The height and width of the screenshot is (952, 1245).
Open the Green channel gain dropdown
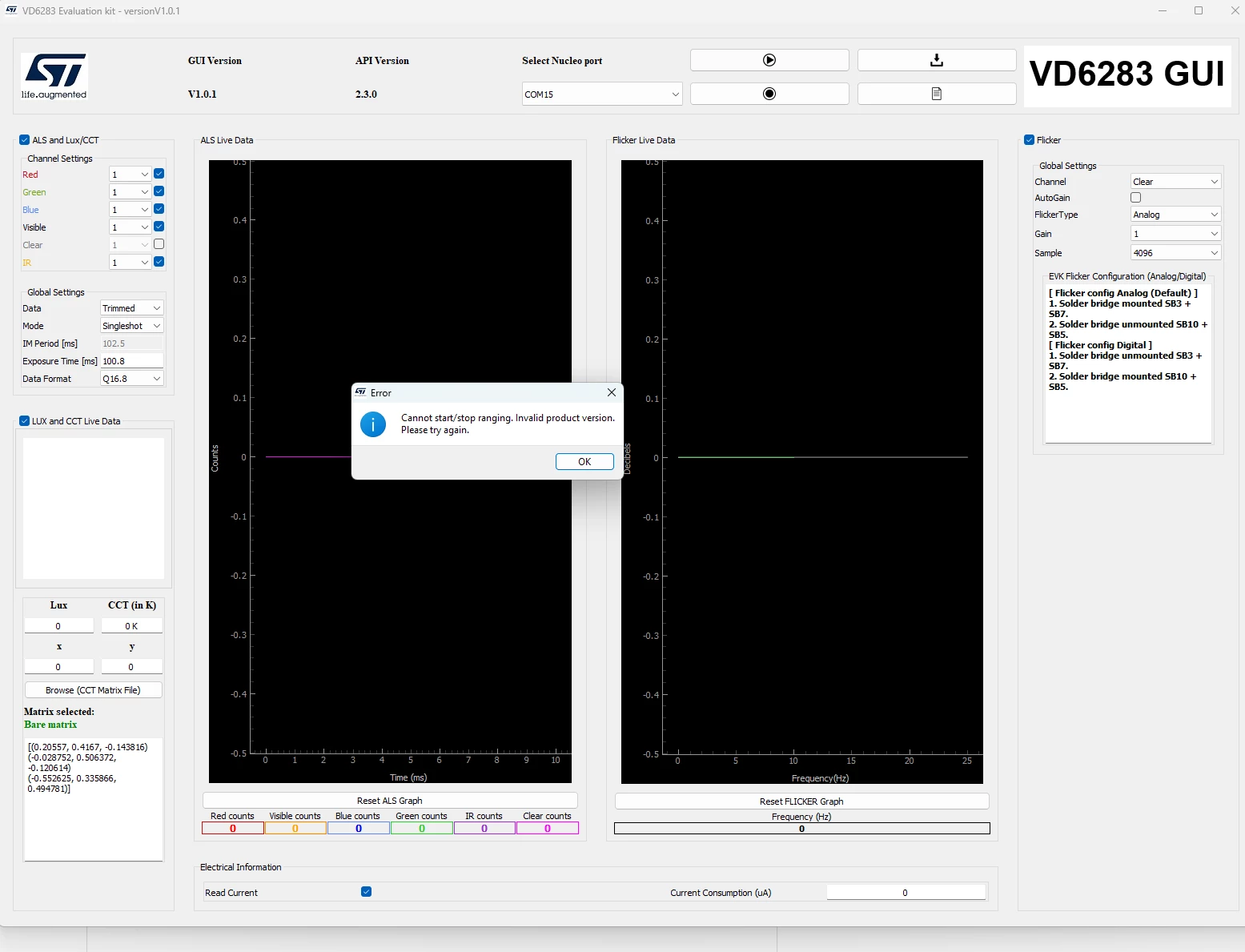130,192
